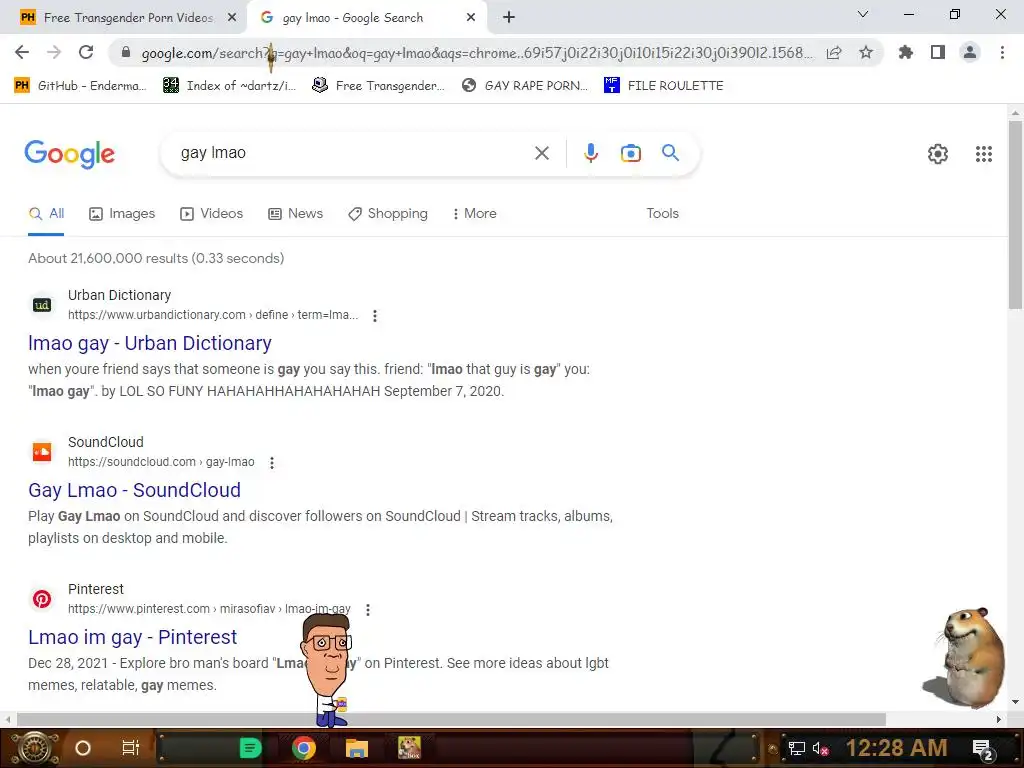The image size is (1024, 768).
Task: Share this page from the address bar
Action: (x=834, y=53)
